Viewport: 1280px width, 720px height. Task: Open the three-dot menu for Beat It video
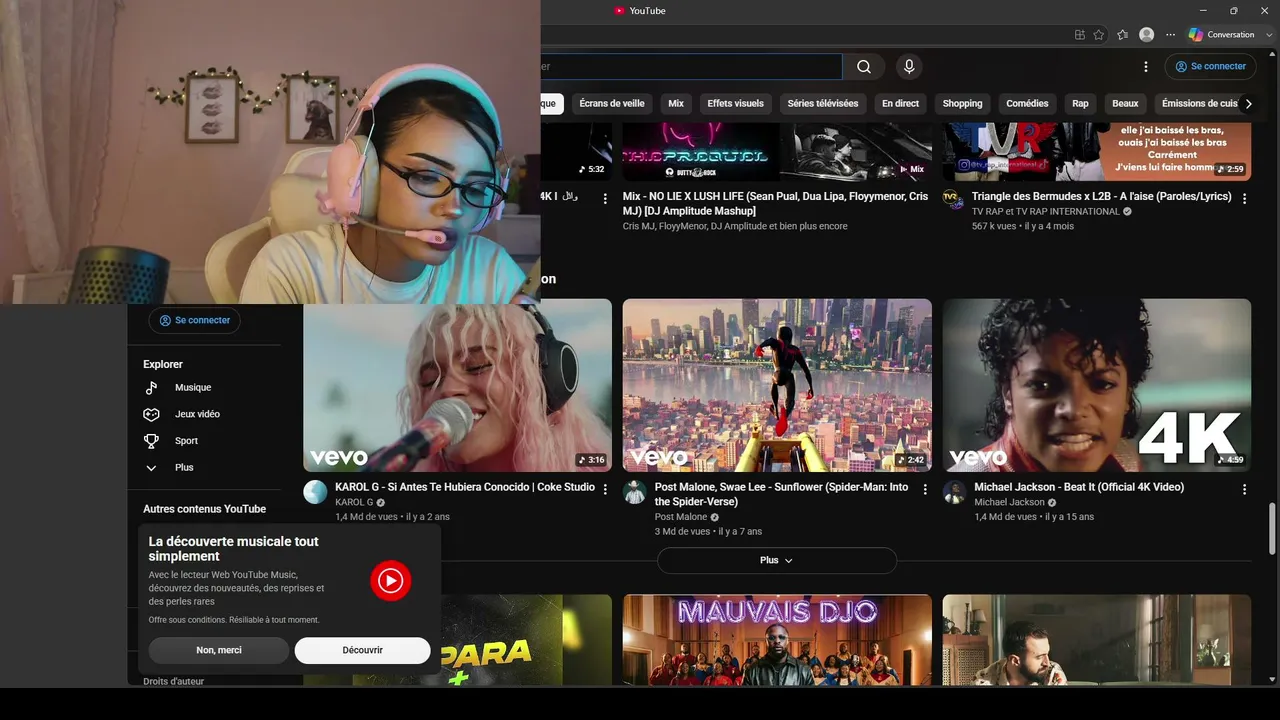1245,490
